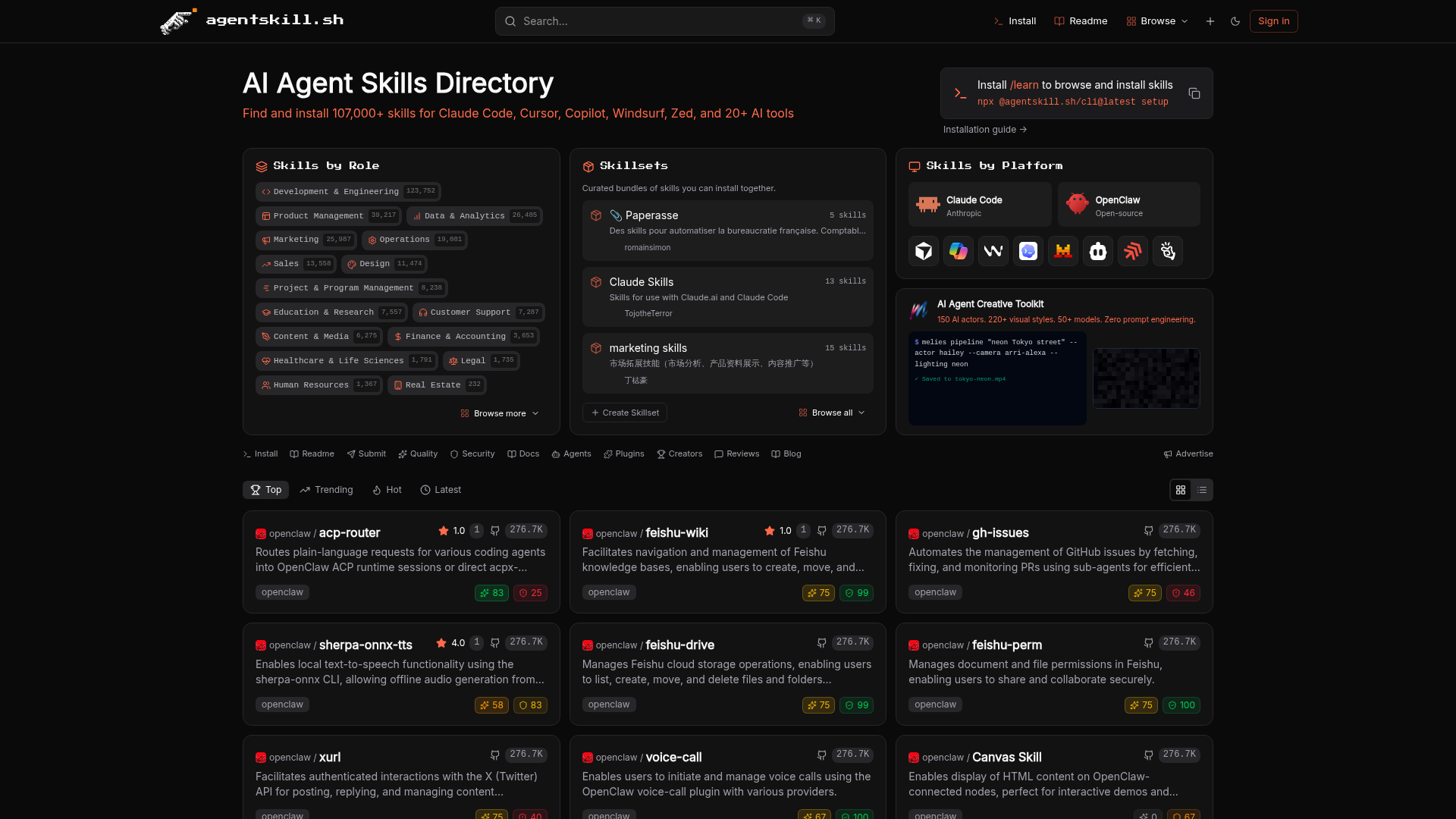Open the Claude Skills skillset

point(727,297)
